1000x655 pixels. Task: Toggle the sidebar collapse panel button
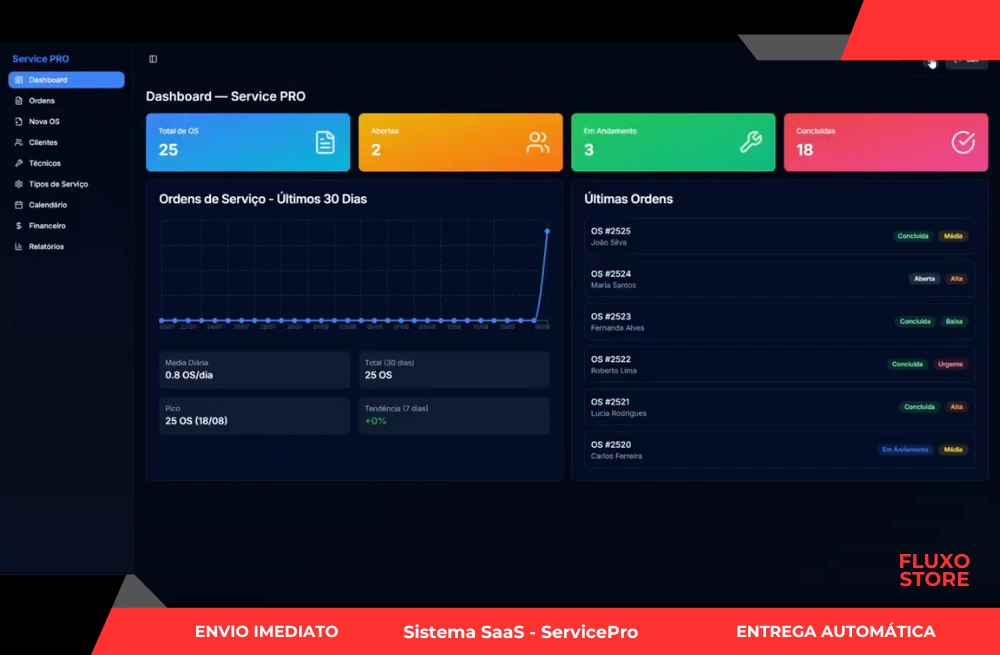pos(153,59)
